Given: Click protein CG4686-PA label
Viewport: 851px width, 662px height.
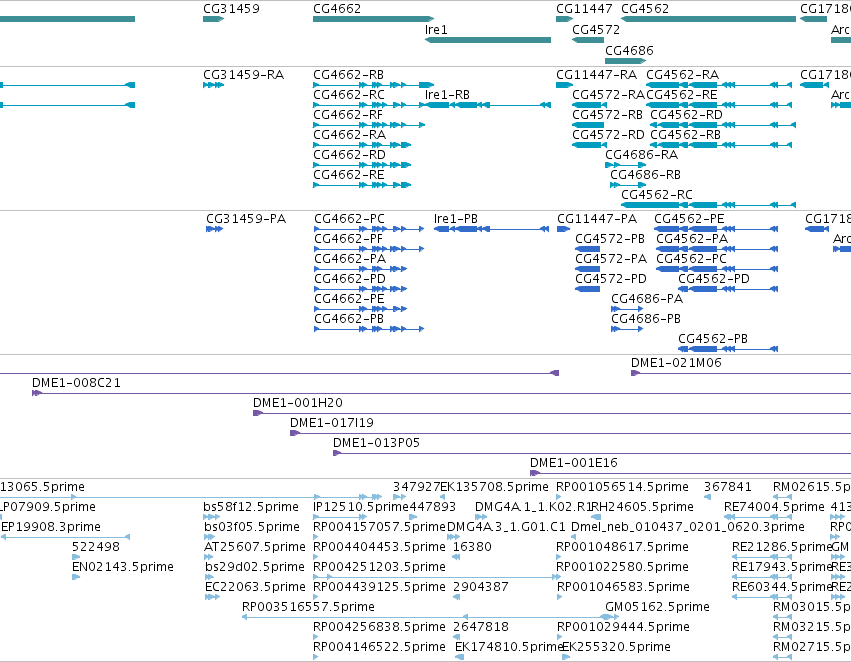Looking at the screenshot, I should [647, 299].
